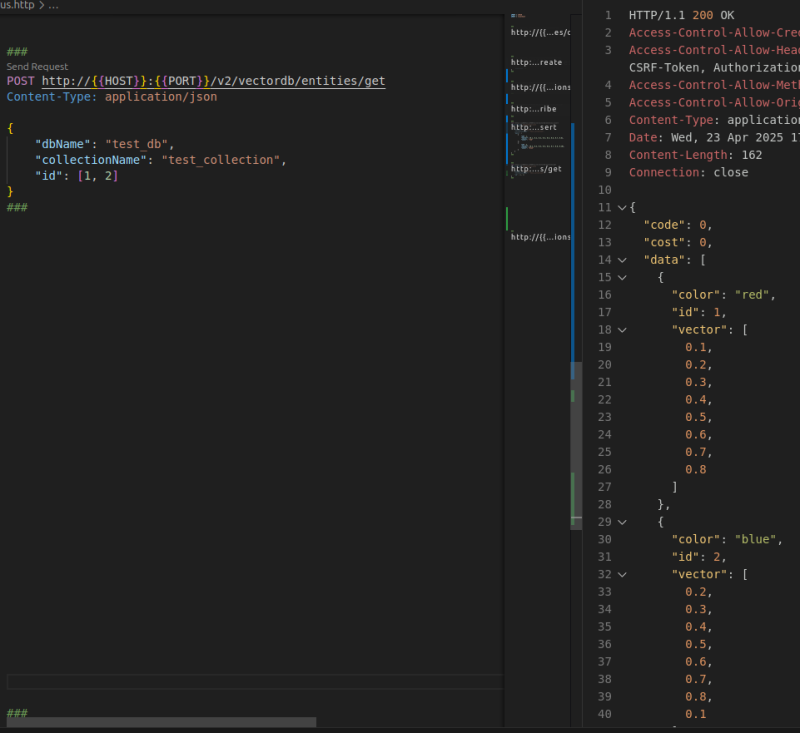Collapse the "data" array fold chevron
The image size is (800, 733).
point(622,260)
